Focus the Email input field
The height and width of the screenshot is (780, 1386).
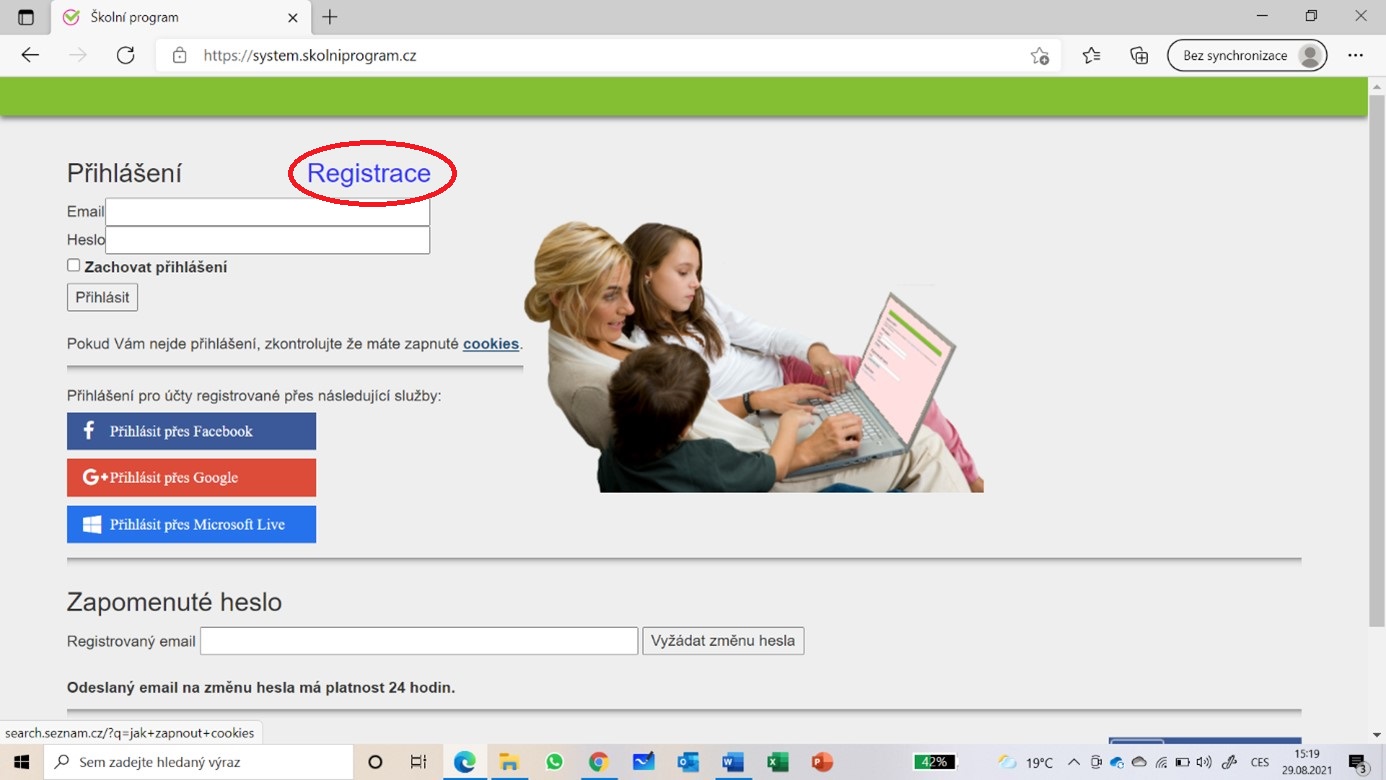[268, 212]
